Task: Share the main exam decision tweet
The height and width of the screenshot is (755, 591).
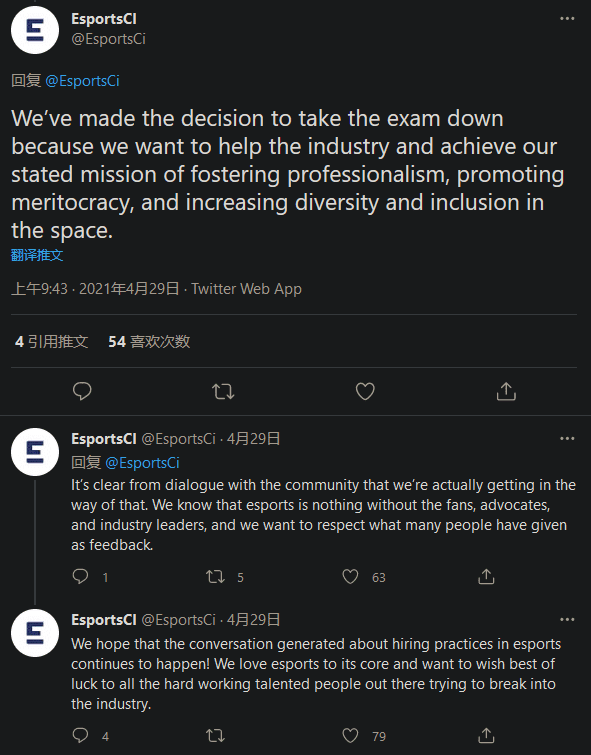Action: pyautogui.click(x=506, y=391)
